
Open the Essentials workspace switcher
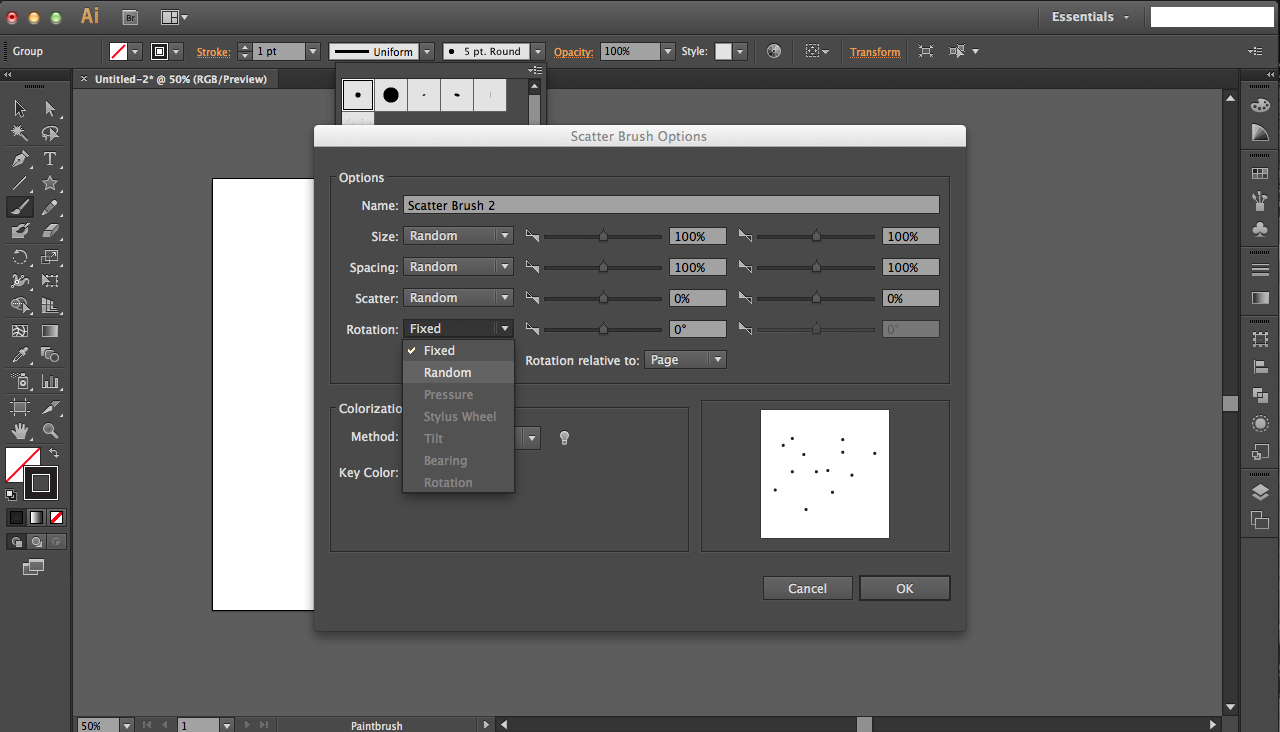(1090, 17)
